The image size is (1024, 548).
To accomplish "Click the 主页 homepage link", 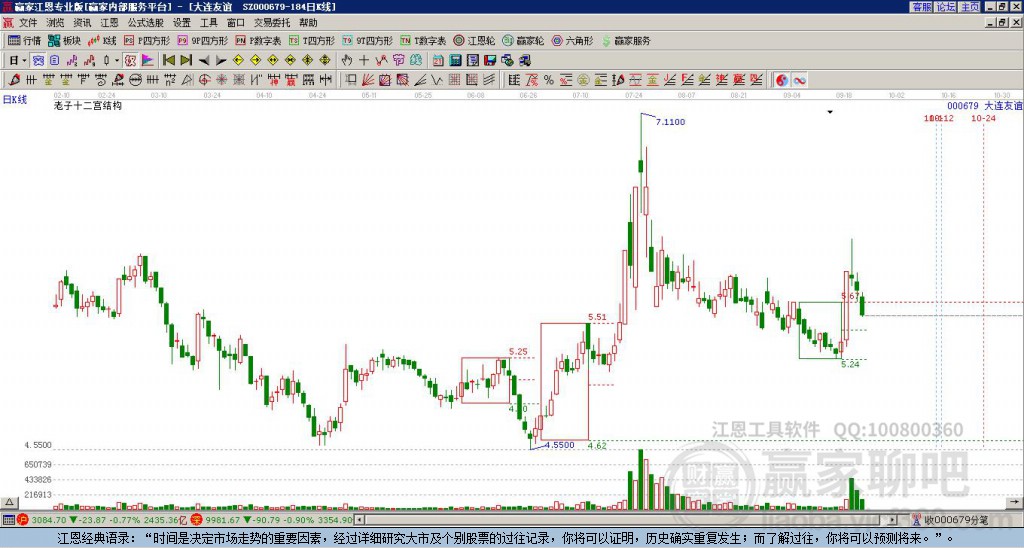I will [x=969, y=7].
